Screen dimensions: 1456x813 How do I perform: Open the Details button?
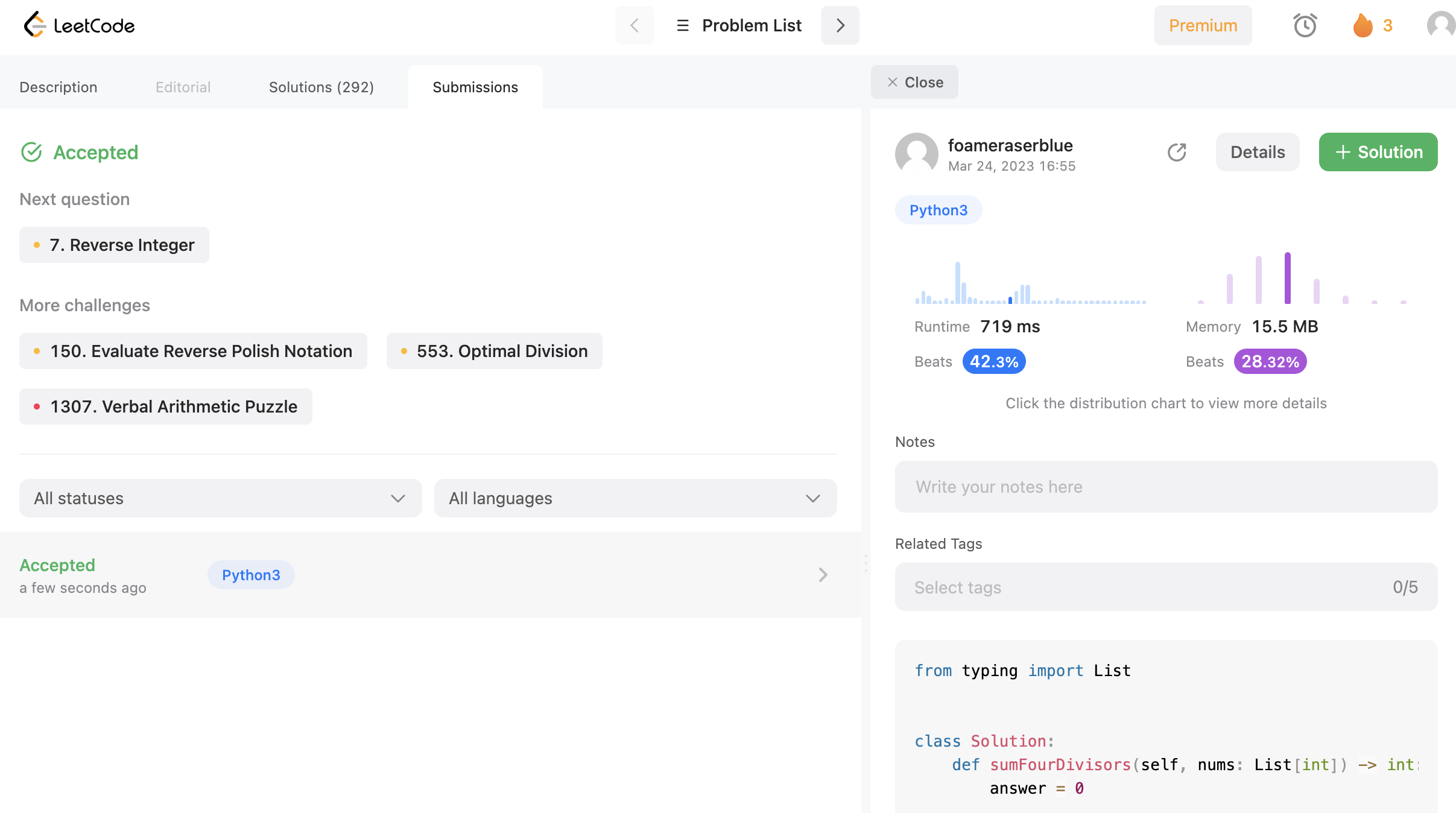tap(1257, 152)
